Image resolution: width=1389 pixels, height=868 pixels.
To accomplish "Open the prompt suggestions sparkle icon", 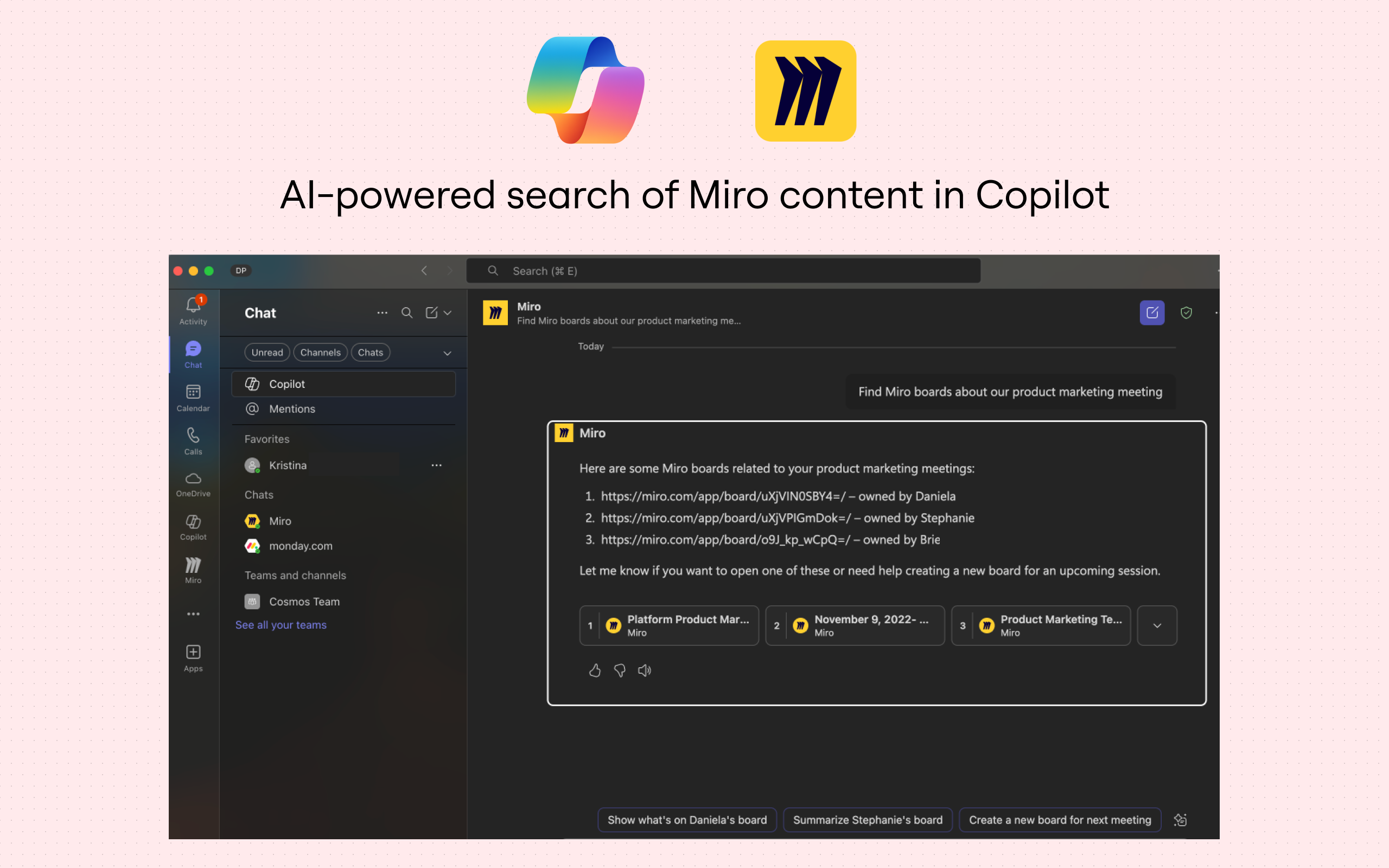I will pyautogui.click(x=1180, y=820).
